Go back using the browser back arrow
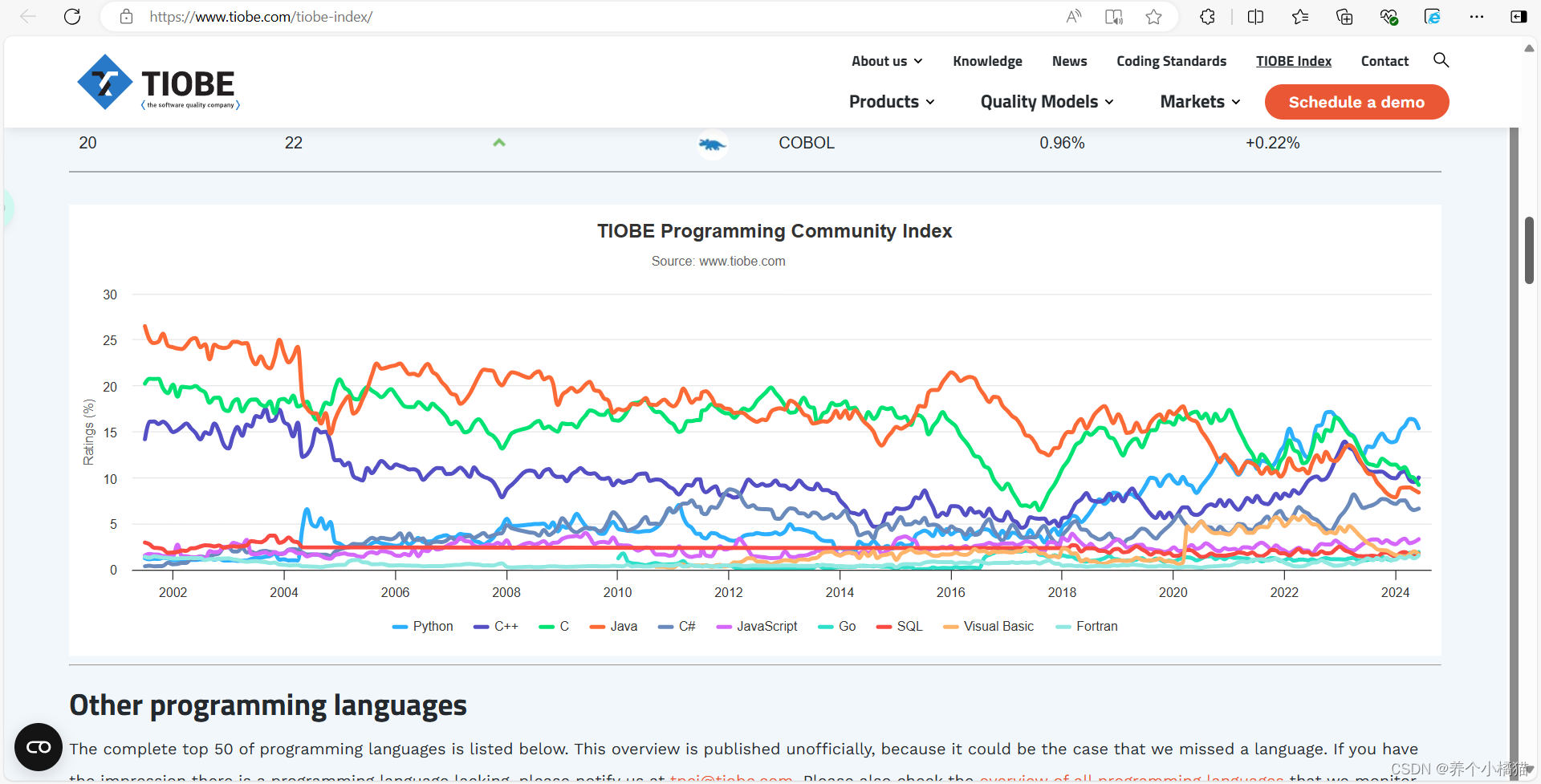The height and width of the screenshot is (784, 1541). point(28,17)
